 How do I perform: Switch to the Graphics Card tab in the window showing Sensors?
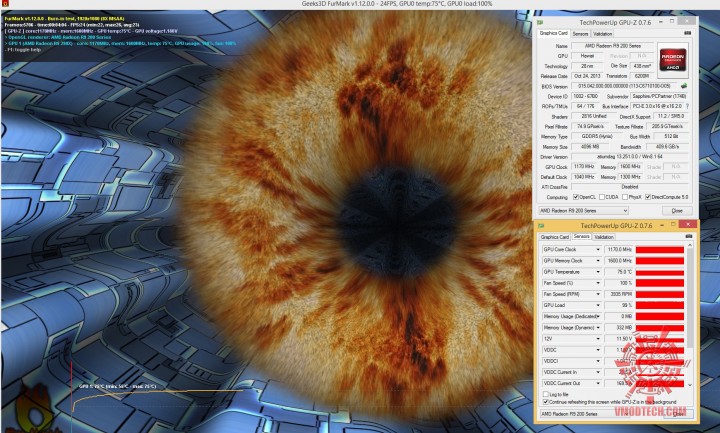tap(555, 237)
